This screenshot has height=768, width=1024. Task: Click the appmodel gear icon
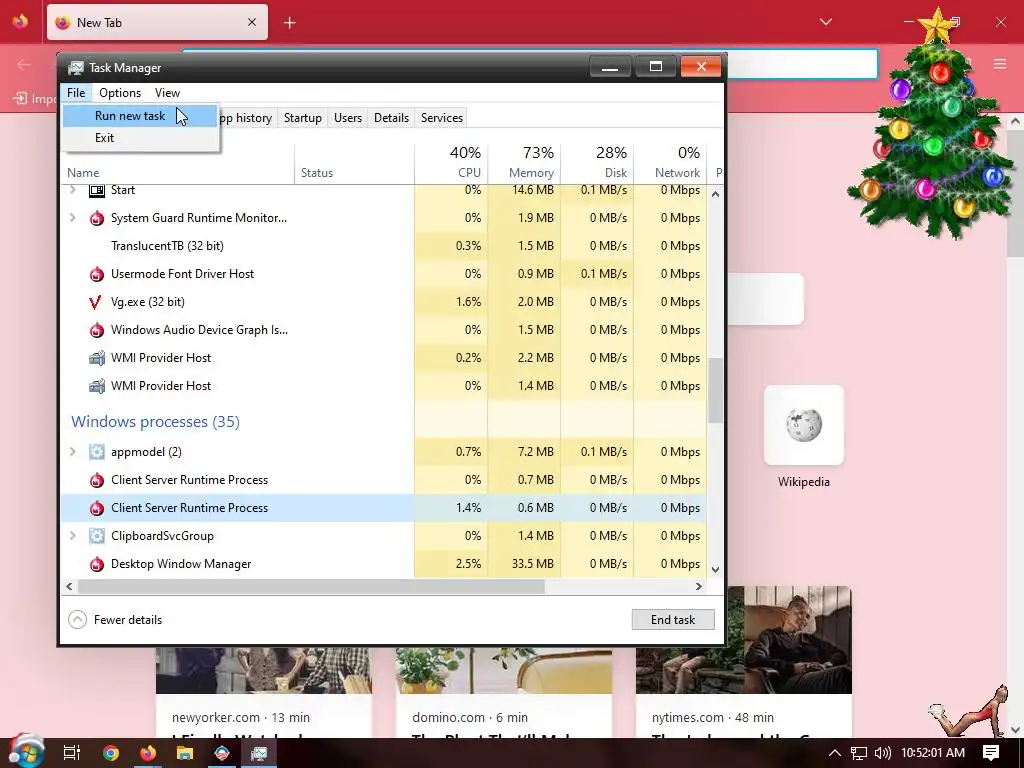tap(97, 452)
